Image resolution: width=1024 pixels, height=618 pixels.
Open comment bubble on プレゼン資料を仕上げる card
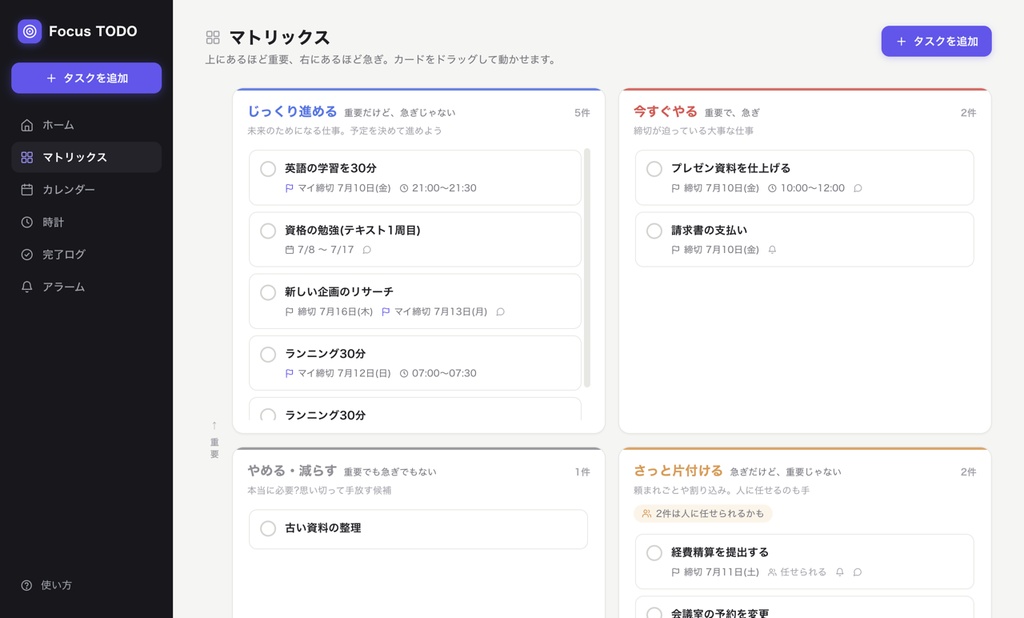tap(858, 188)
